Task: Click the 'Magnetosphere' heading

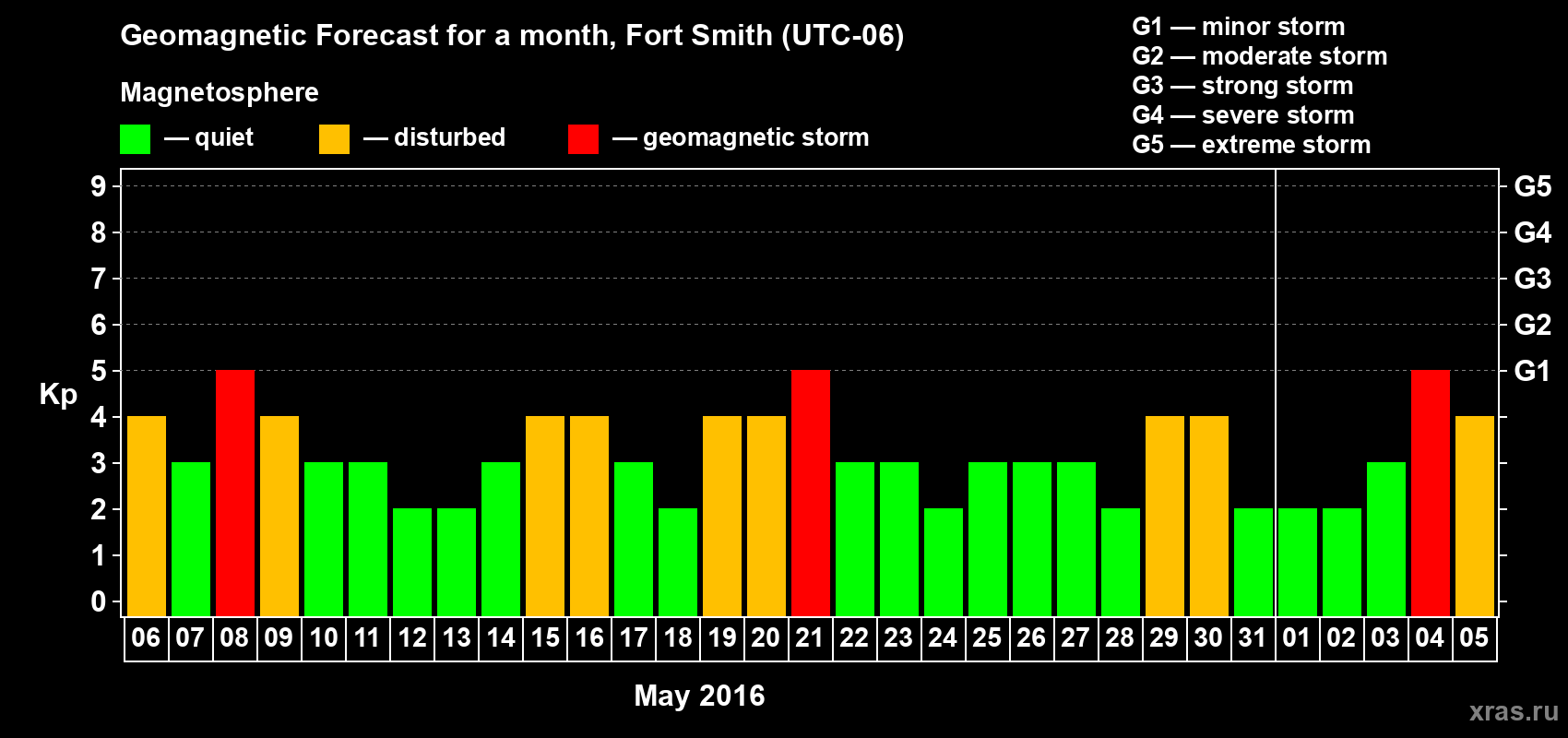Action: click(220, 92)
